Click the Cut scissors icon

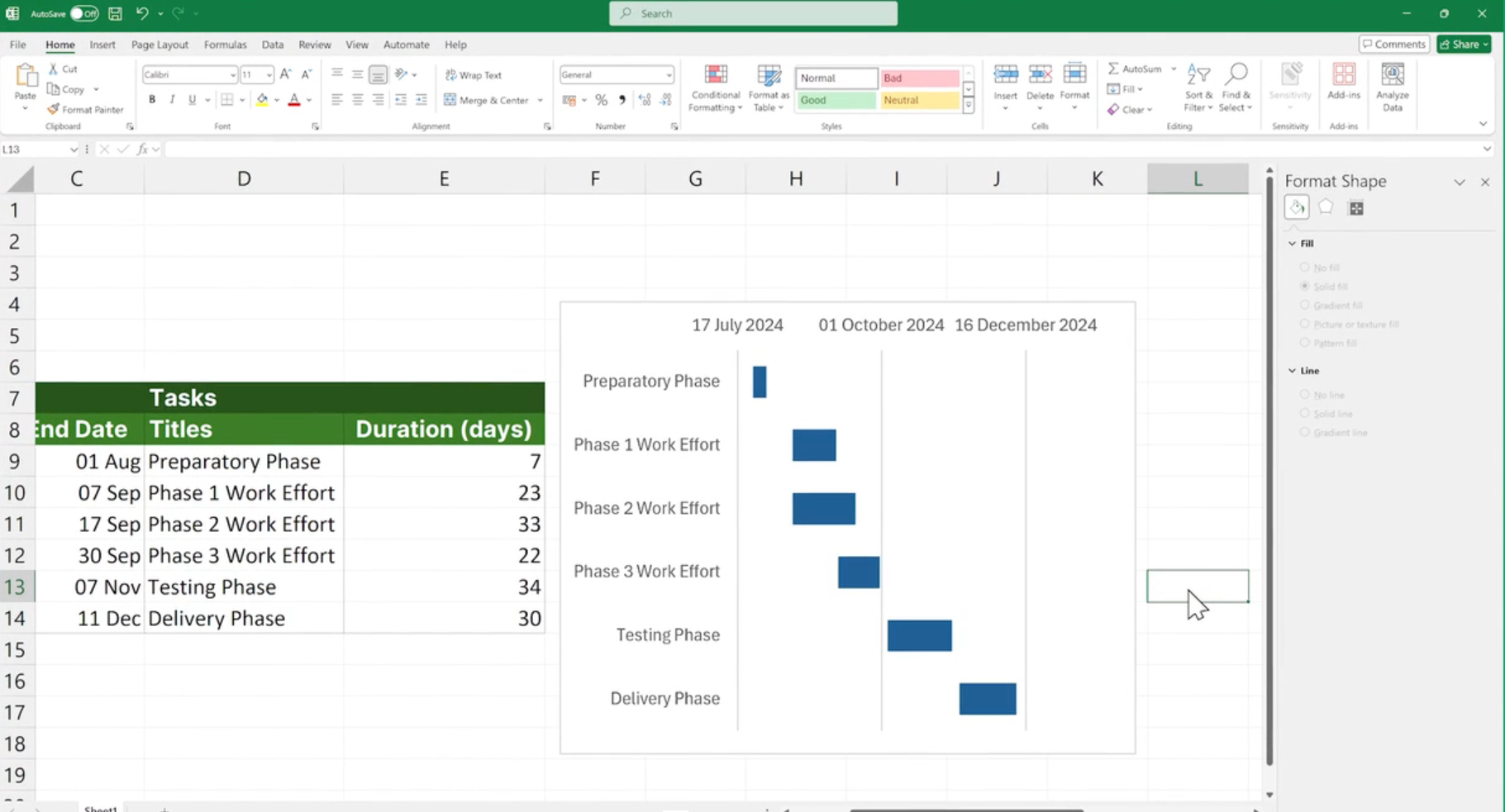pos(53,69)
